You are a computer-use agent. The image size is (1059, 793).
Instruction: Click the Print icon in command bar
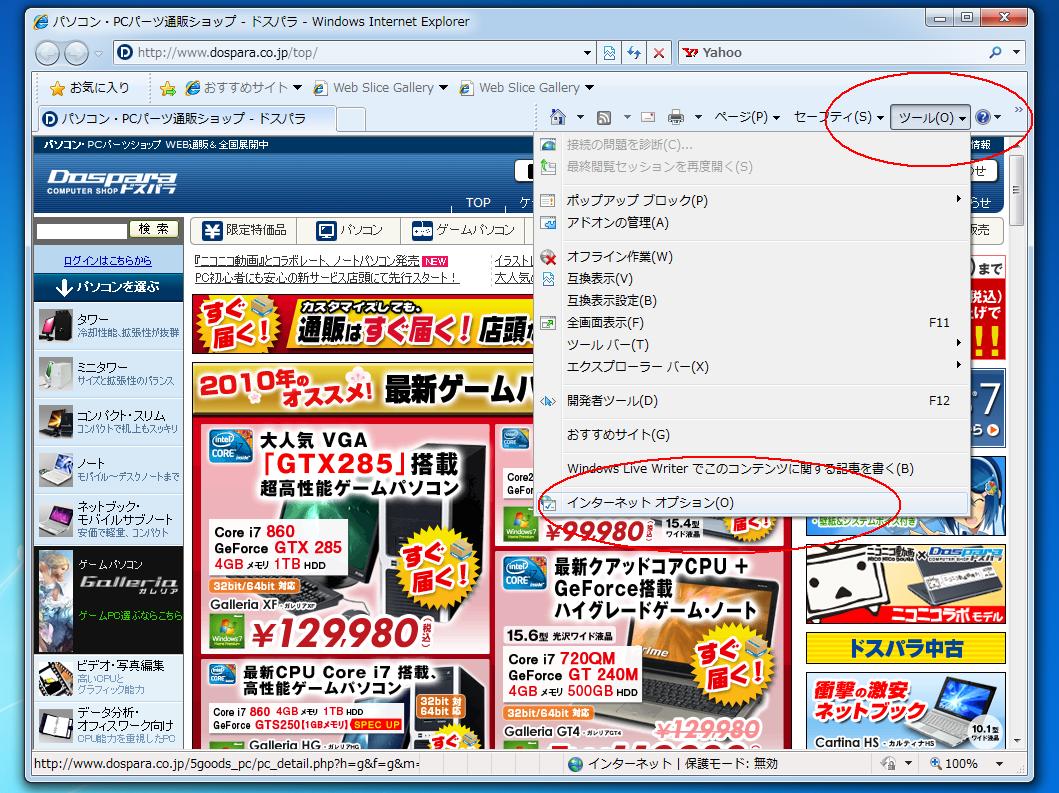point(675,118)
